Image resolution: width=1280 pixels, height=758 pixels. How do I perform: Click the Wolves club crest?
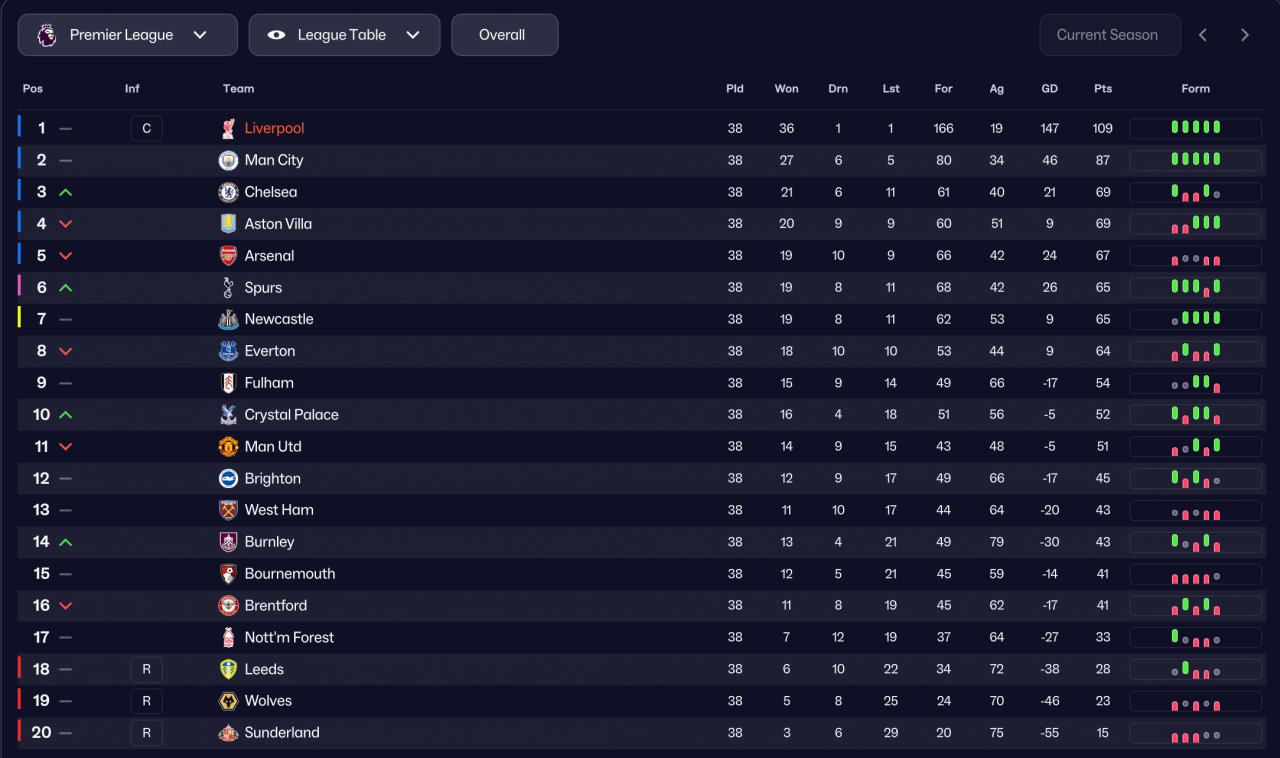tap(228, 701)
